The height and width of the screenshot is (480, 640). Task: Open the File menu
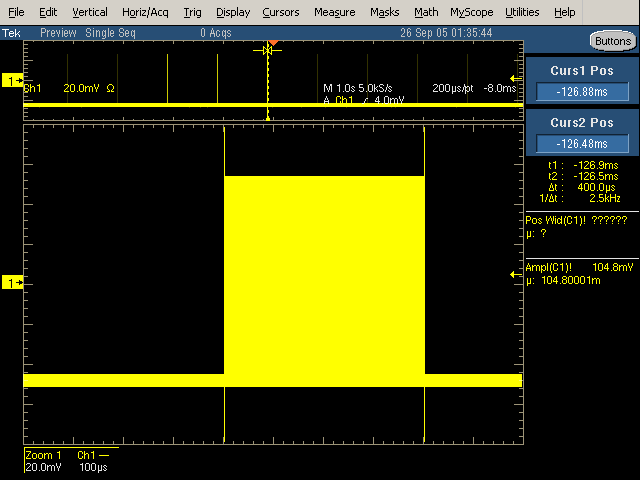tap(17, 12)
